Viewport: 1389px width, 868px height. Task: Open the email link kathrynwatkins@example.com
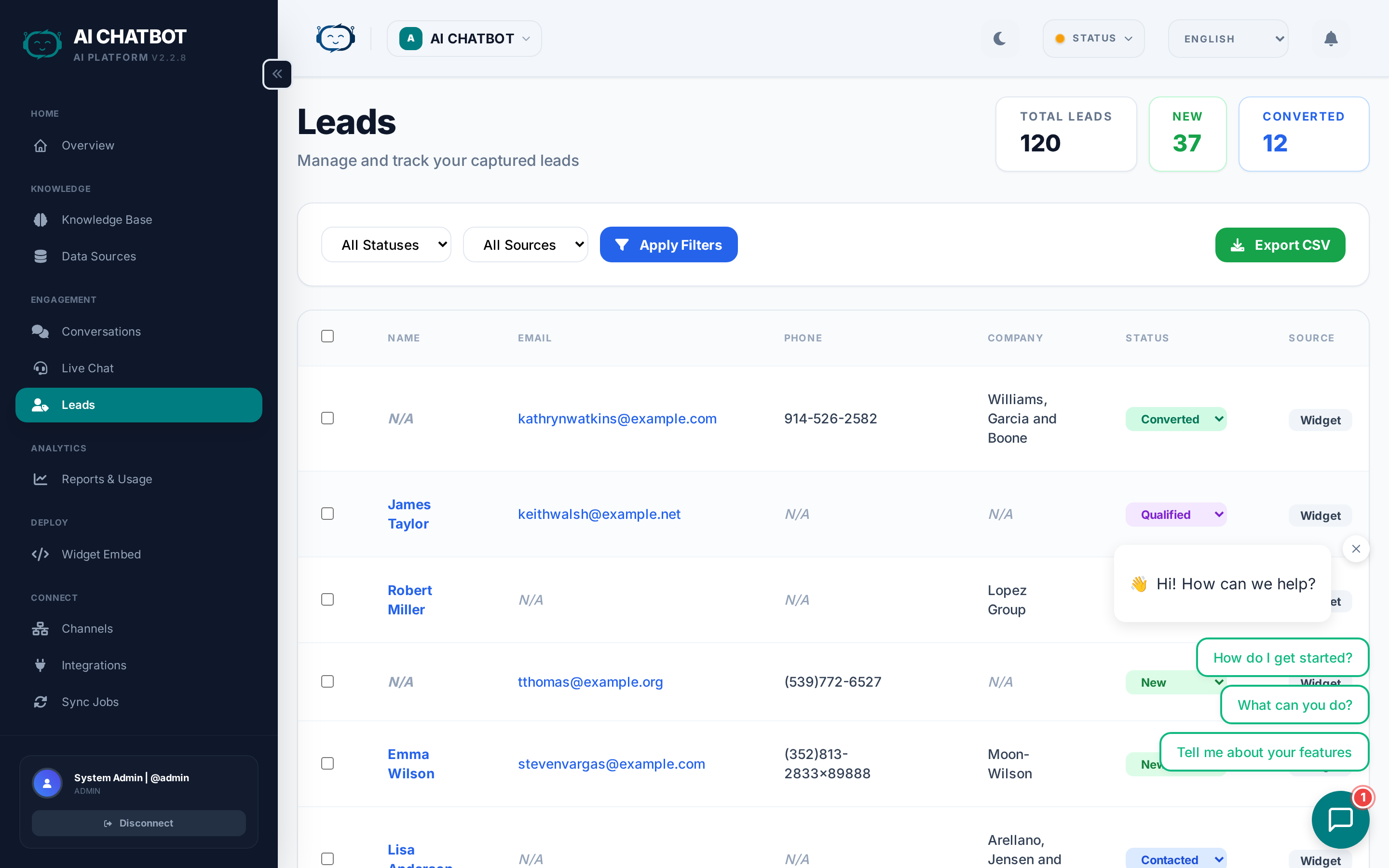tap(617, 419)
